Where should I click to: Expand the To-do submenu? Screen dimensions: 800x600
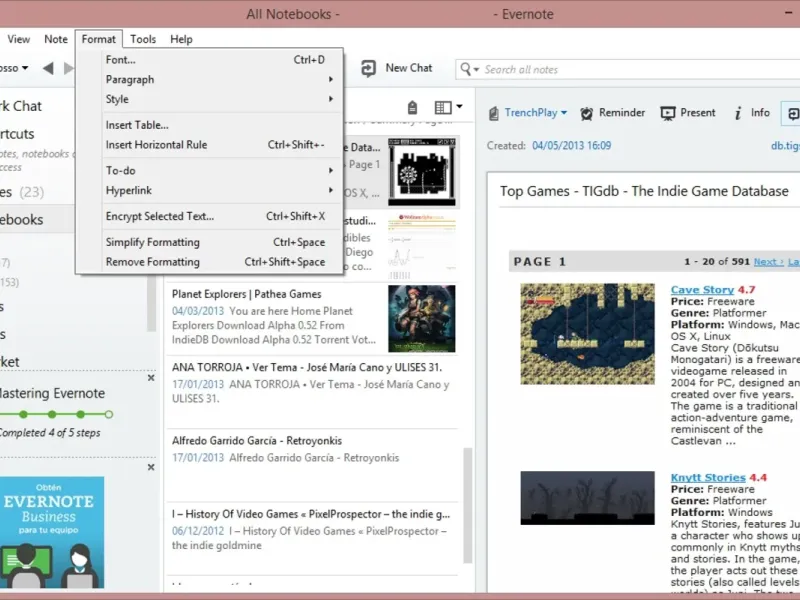click(x=209, y=170)
